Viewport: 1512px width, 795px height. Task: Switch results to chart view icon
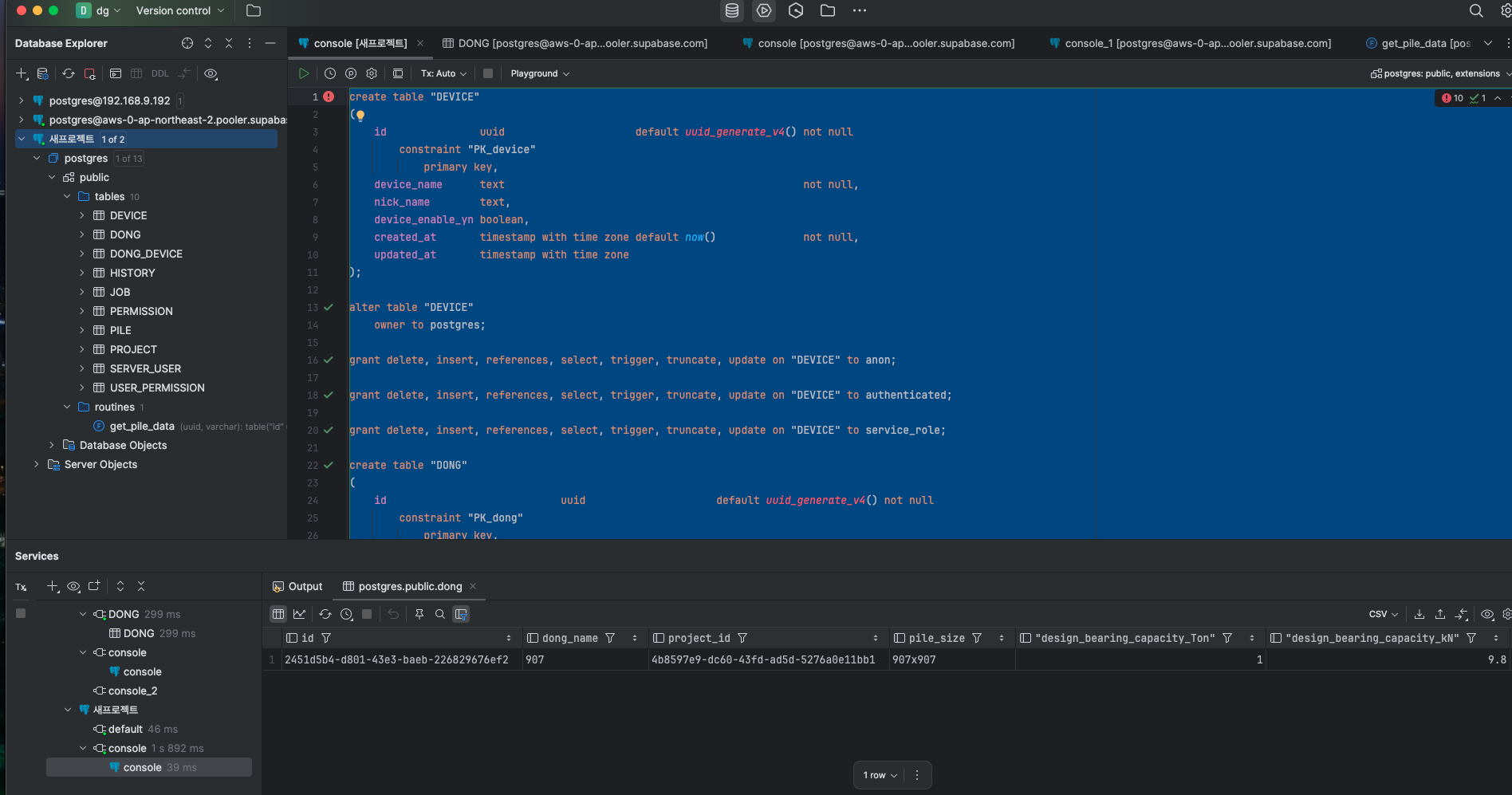[x=299, y=614]
